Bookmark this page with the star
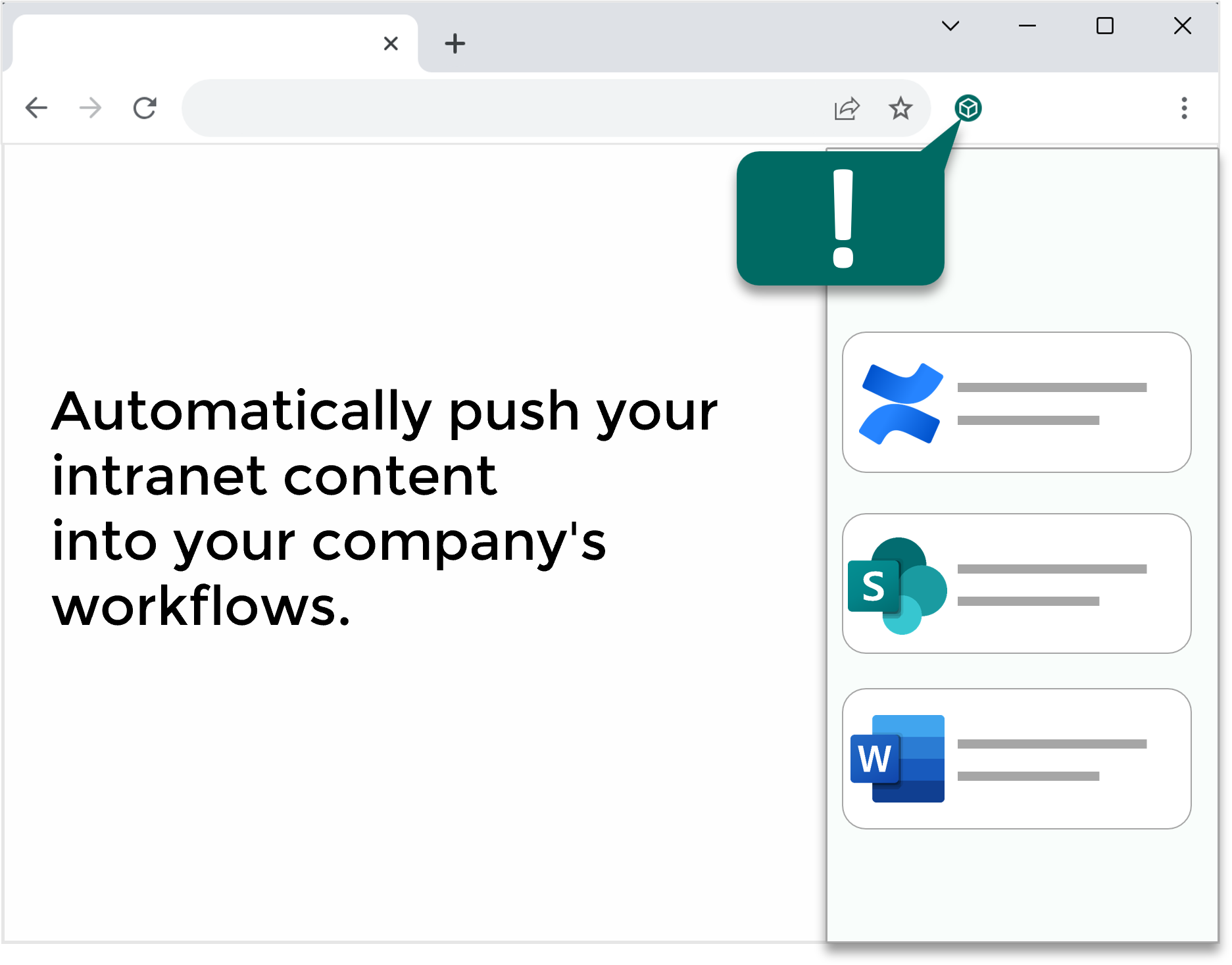The height and width of the screenshot is (965, 1232). click(900, 108)
